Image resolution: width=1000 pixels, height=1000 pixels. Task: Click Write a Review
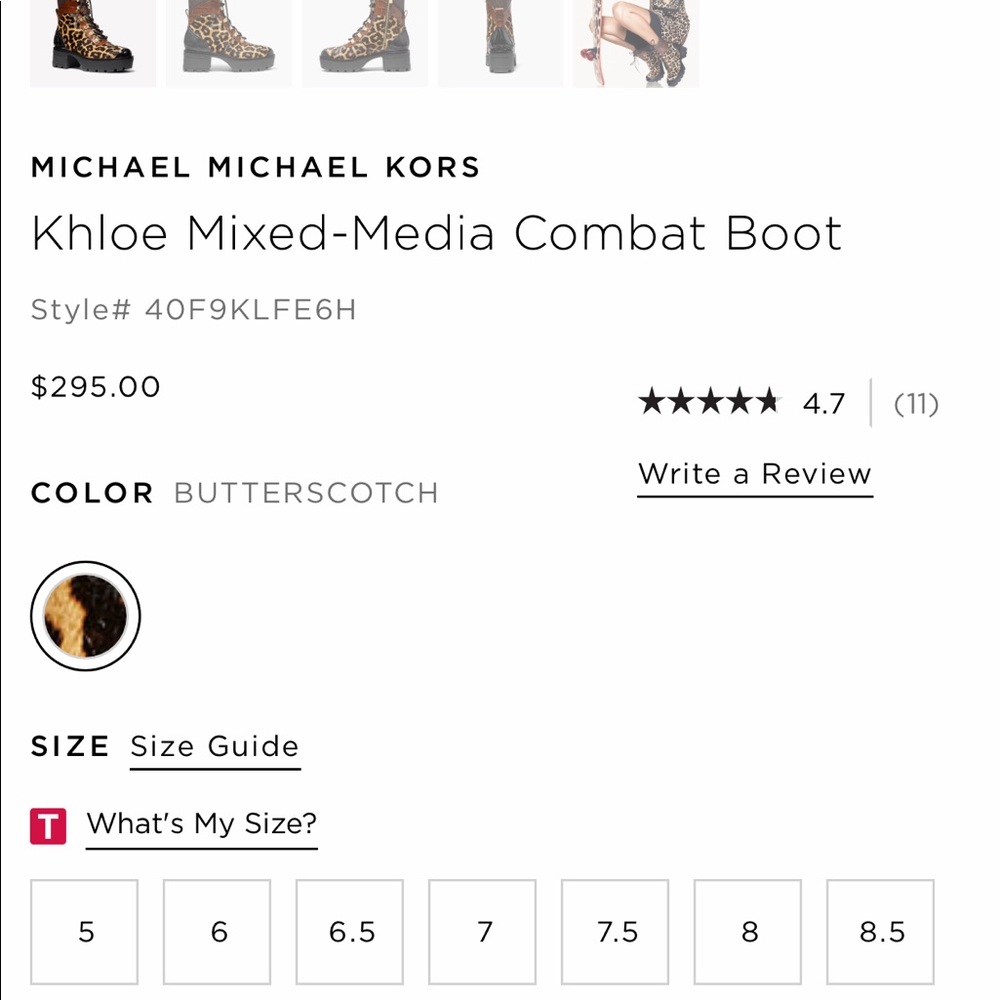pos(754,473)
